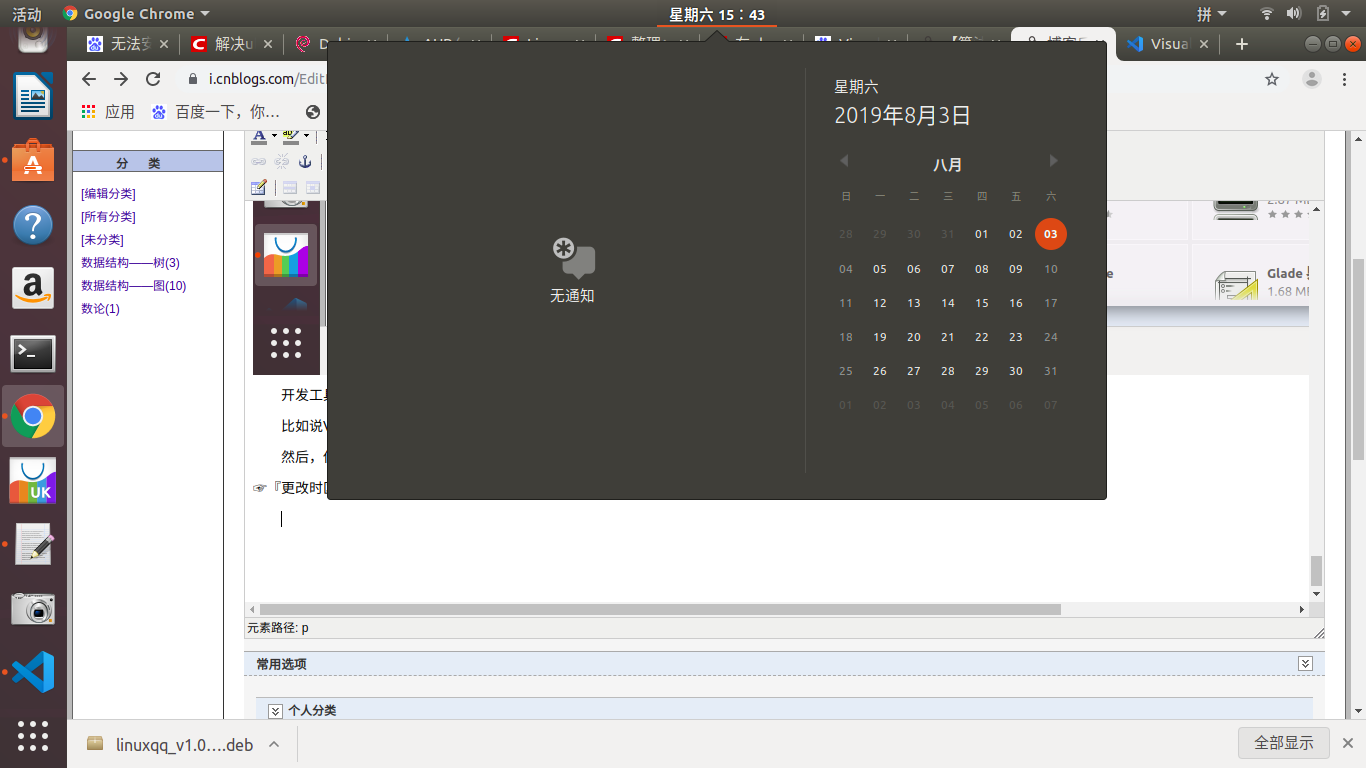The image size is (1366, 768).
Task: Select calendar date 15
Action: point(981,303)
